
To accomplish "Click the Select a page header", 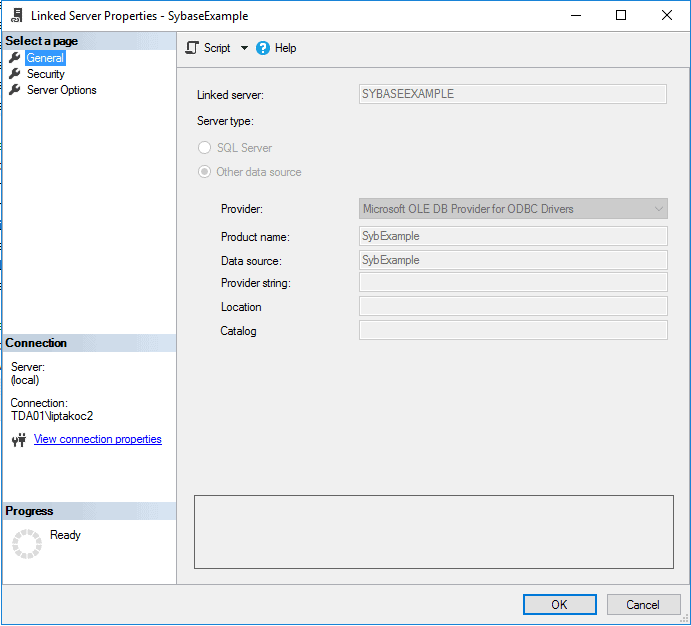I will tap(89, 41).
